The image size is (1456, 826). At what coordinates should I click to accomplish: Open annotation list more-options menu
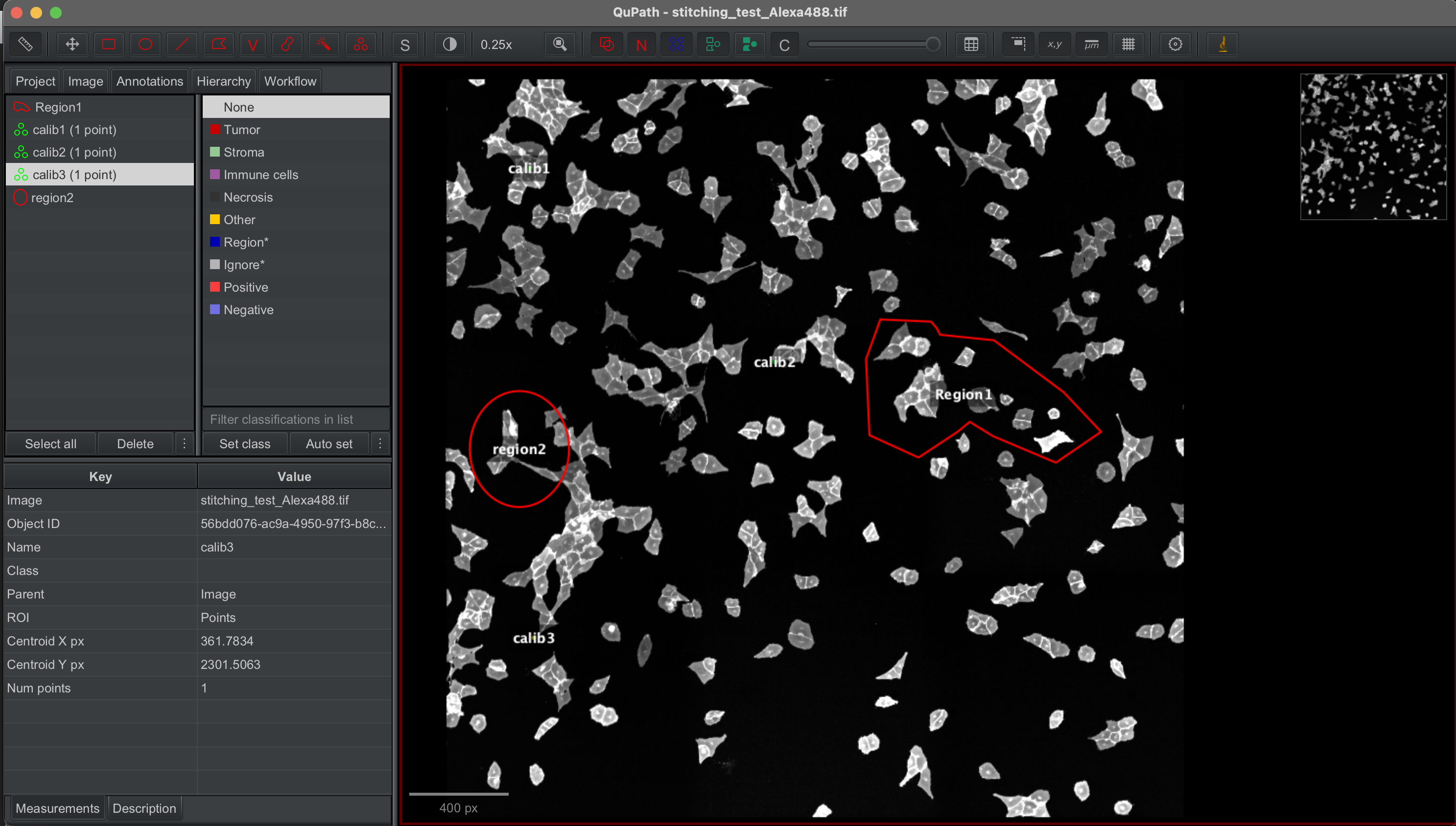(184, 444)
